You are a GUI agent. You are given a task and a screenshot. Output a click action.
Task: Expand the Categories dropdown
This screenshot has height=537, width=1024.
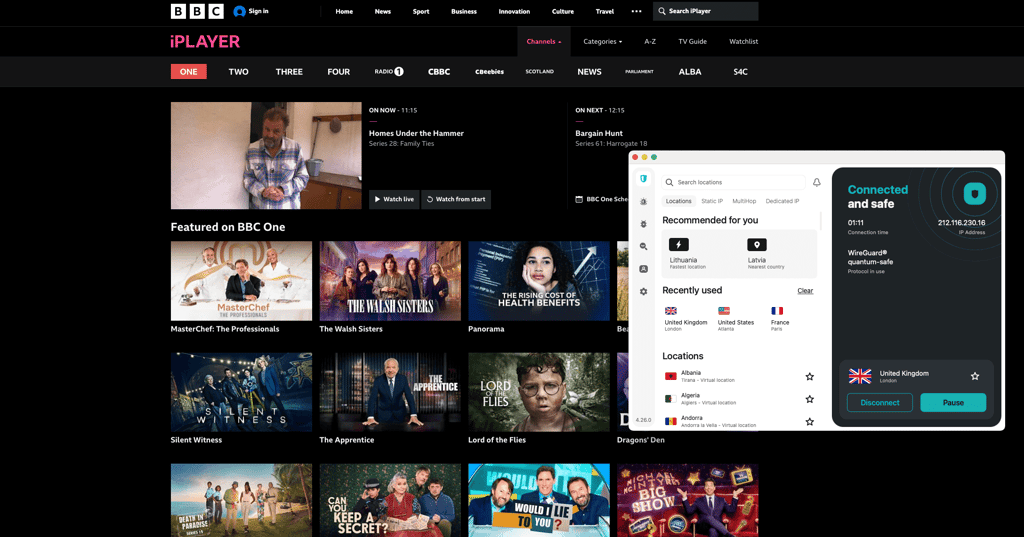602,41
